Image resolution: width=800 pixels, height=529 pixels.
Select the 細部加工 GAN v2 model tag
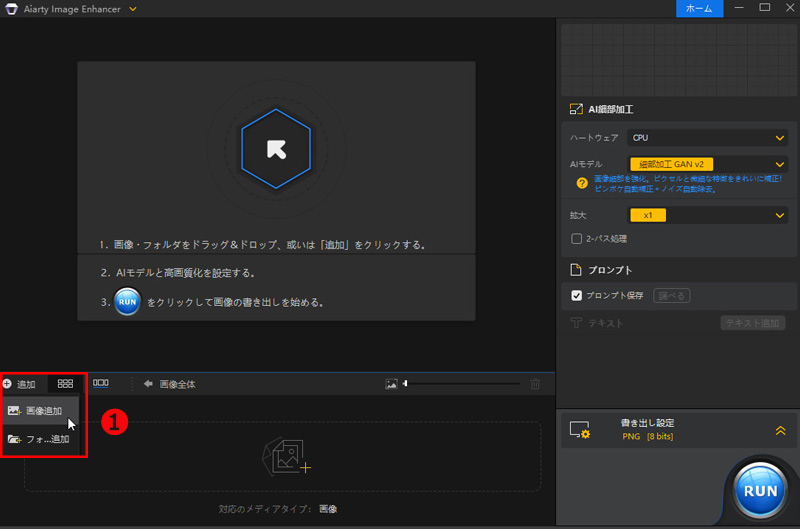click(x=671, y=164)
